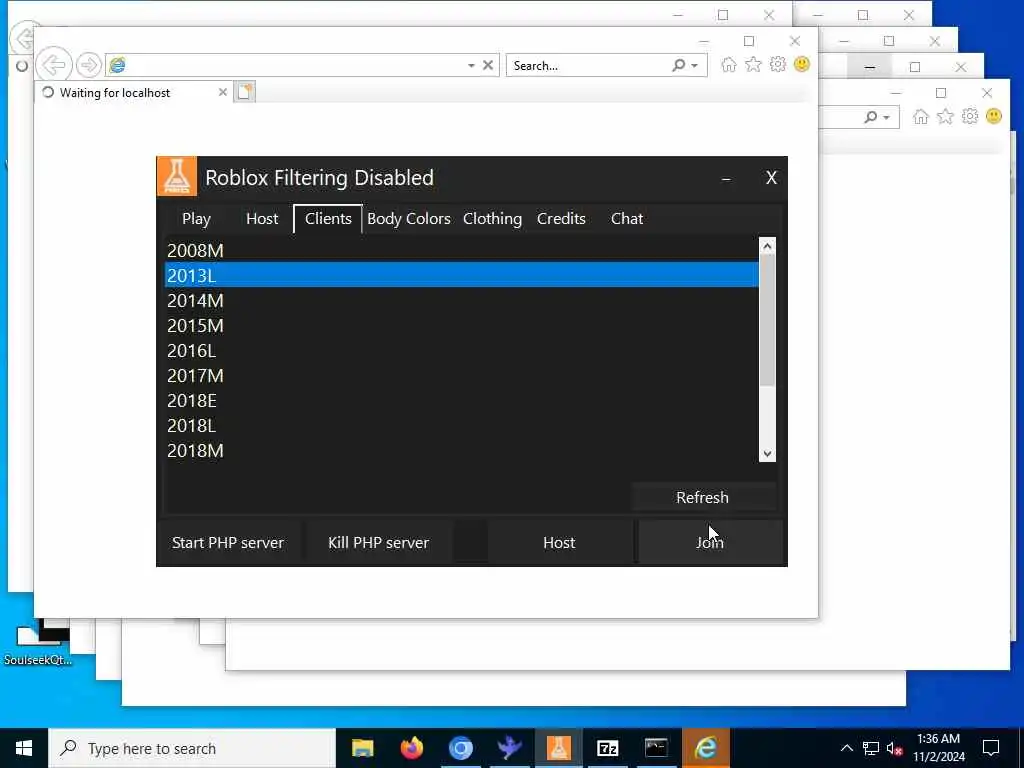
Task: Show hidden system tray icons
Action: tap(846, 748)
